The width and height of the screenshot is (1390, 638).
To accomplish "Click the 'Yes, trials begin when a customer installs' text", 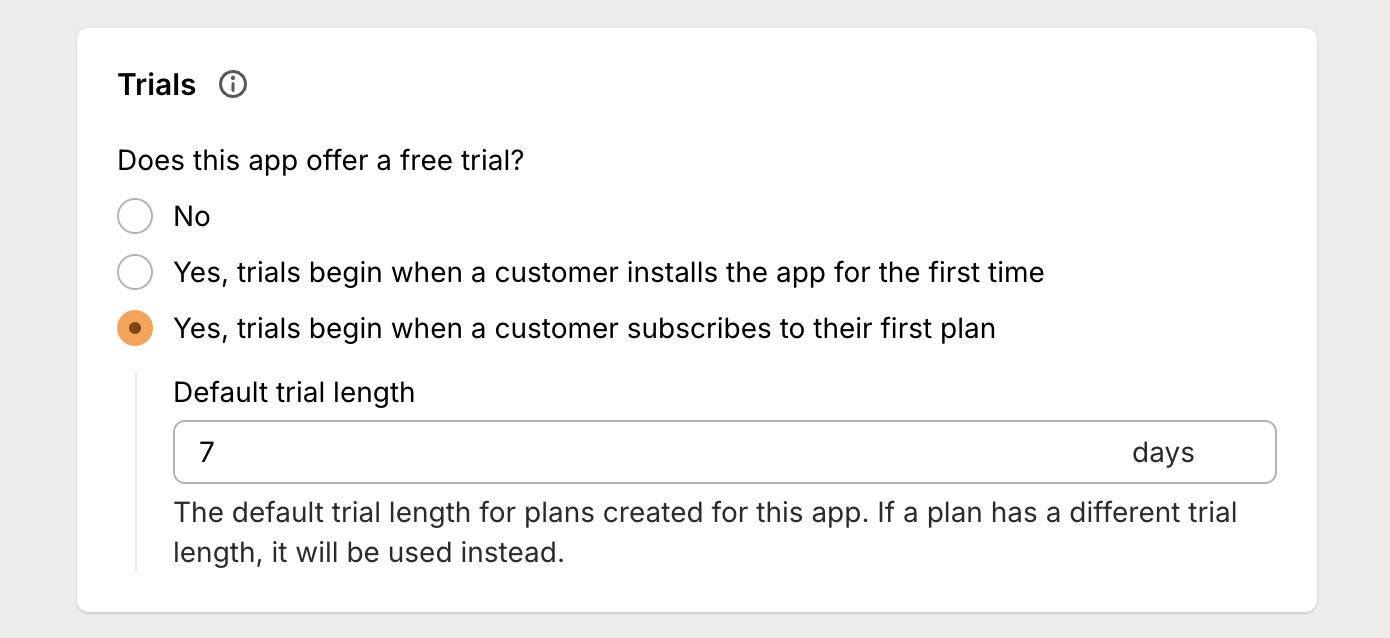I will coord(607,272).
